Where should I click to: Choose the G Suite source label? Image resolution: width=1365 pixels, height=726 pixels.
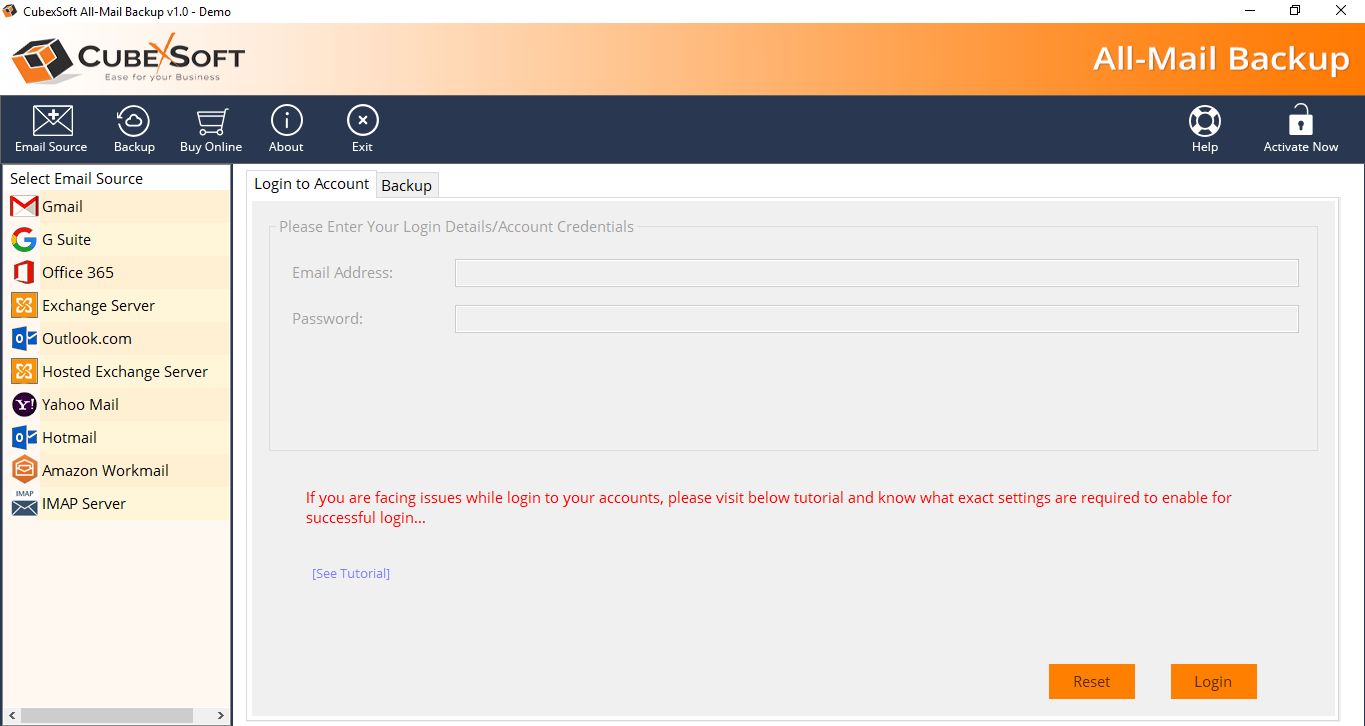coord(66,240)
